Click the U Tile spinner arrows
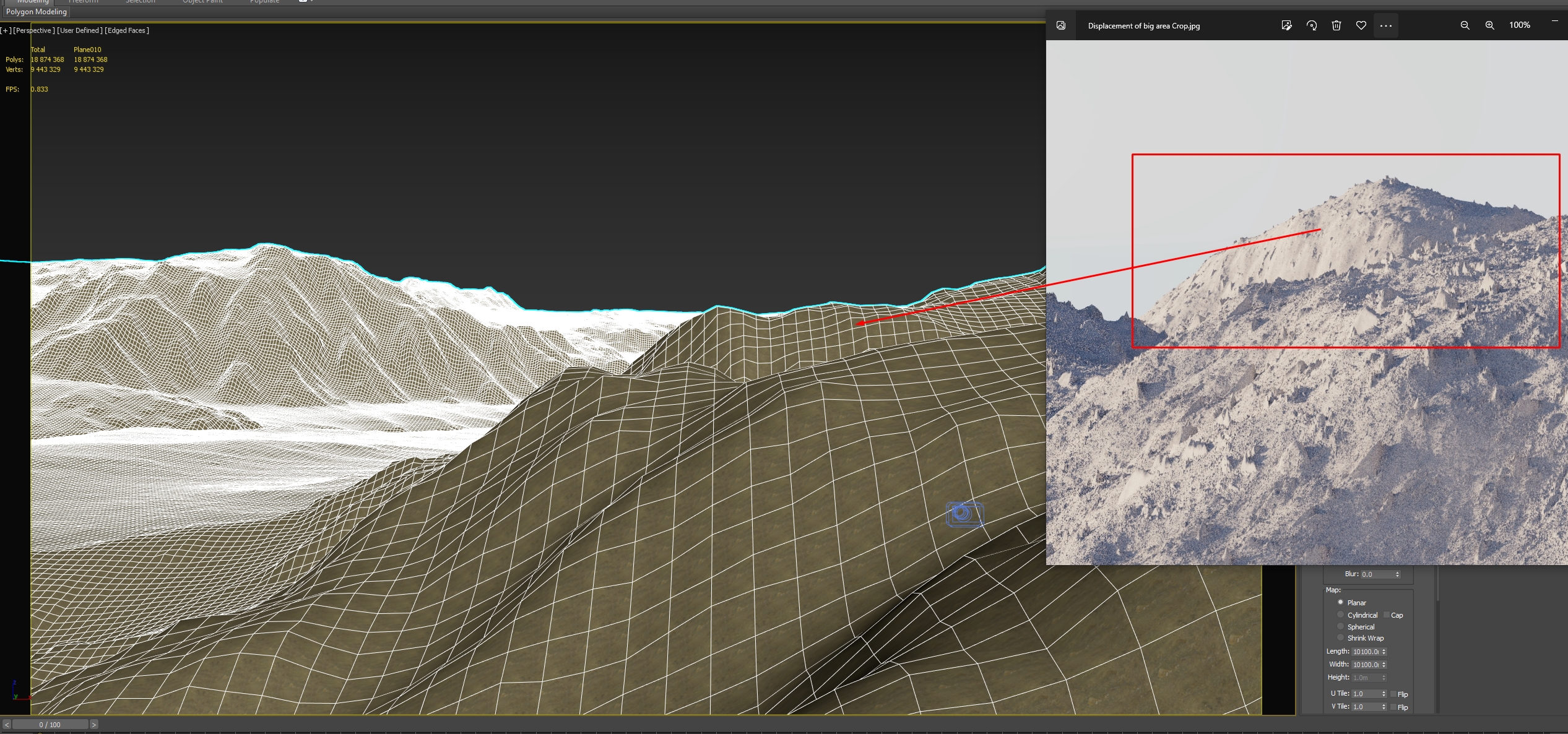 (x=1384, y=694)
